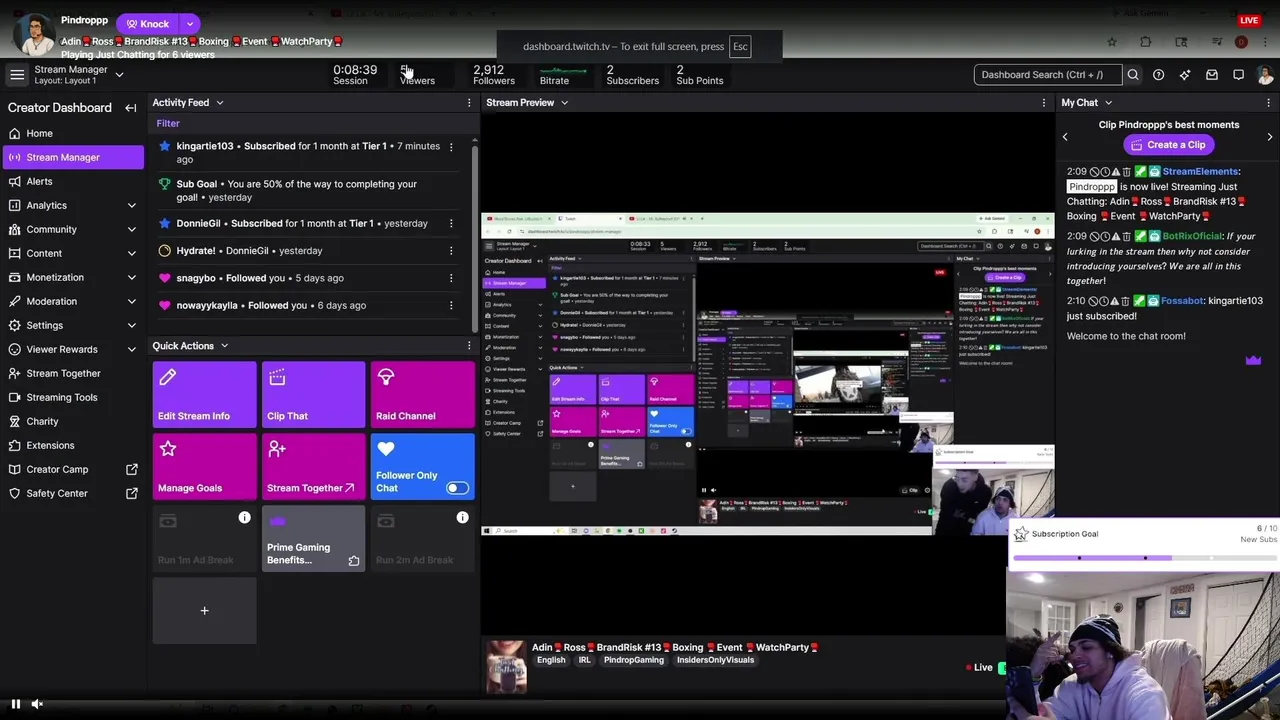Click Prime Gaming Benefits tile
Viewport: 1280px width, 720px height.
coord(313,538)
